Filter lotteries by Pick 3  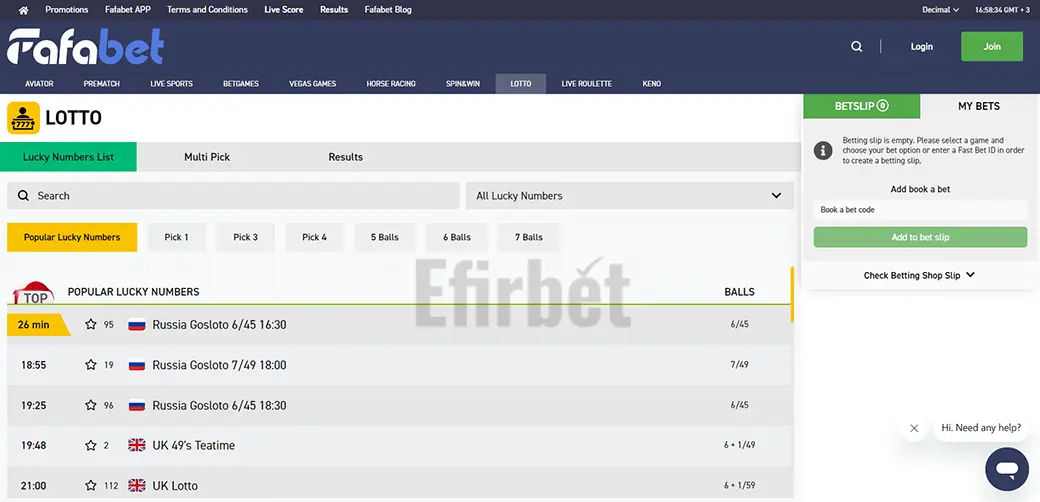pyautogui.click(x=245, y=237)
